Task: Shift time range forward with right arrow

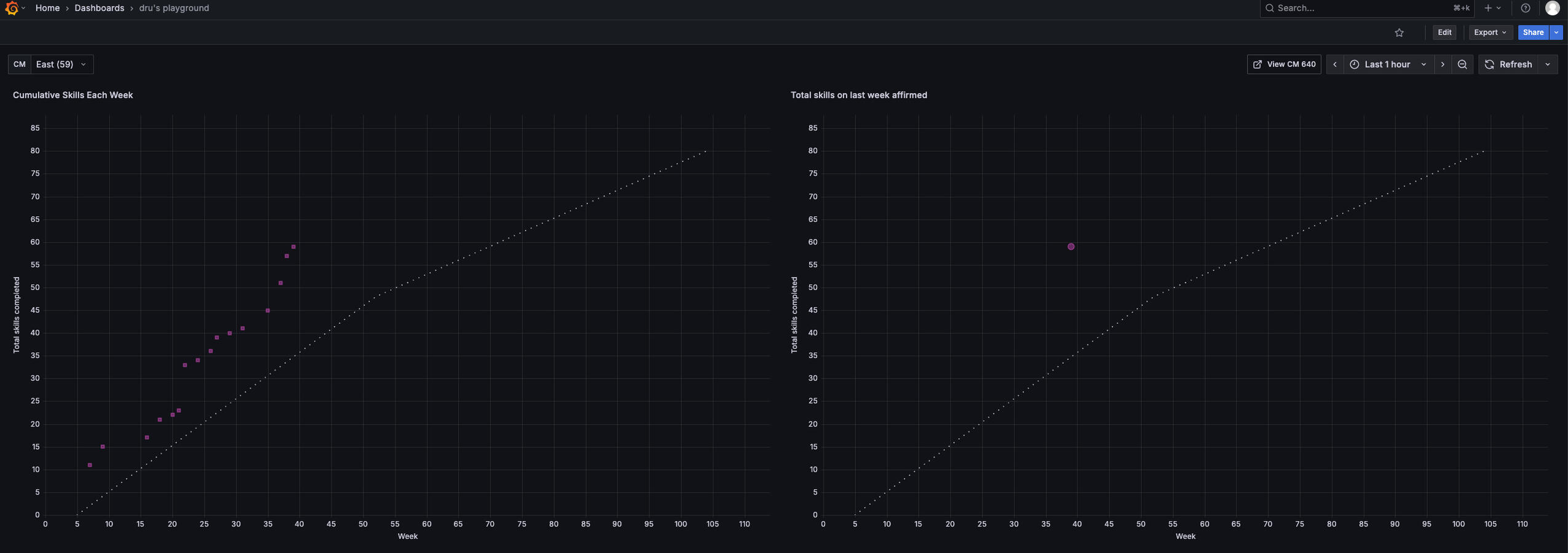Action: coord(1443,65)
